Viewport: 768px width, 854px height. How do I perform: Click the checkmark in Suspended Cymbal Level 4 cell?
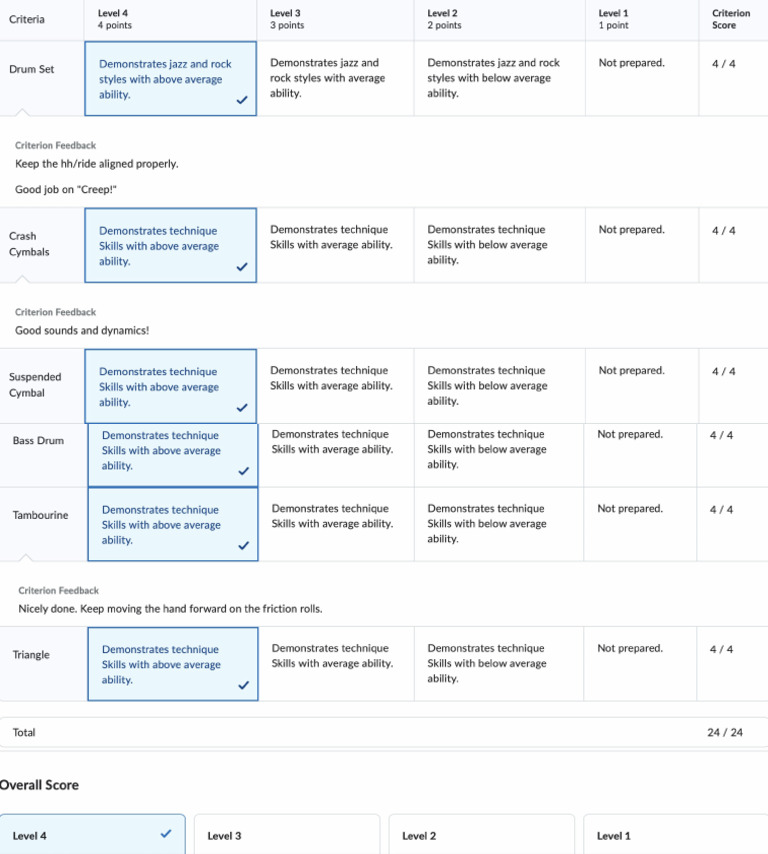(242, 408)
